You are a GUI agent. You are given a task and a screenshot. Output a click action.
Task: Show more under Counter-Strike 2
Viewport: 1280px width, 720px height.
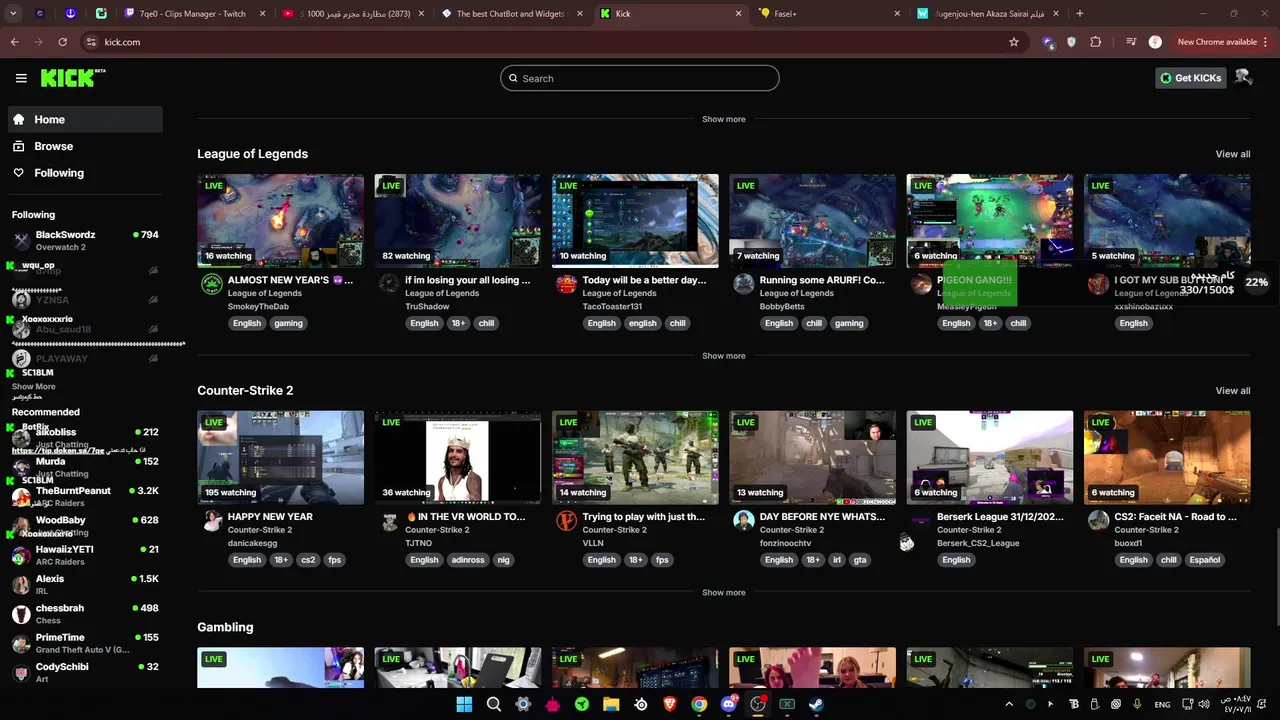(723, 593)
